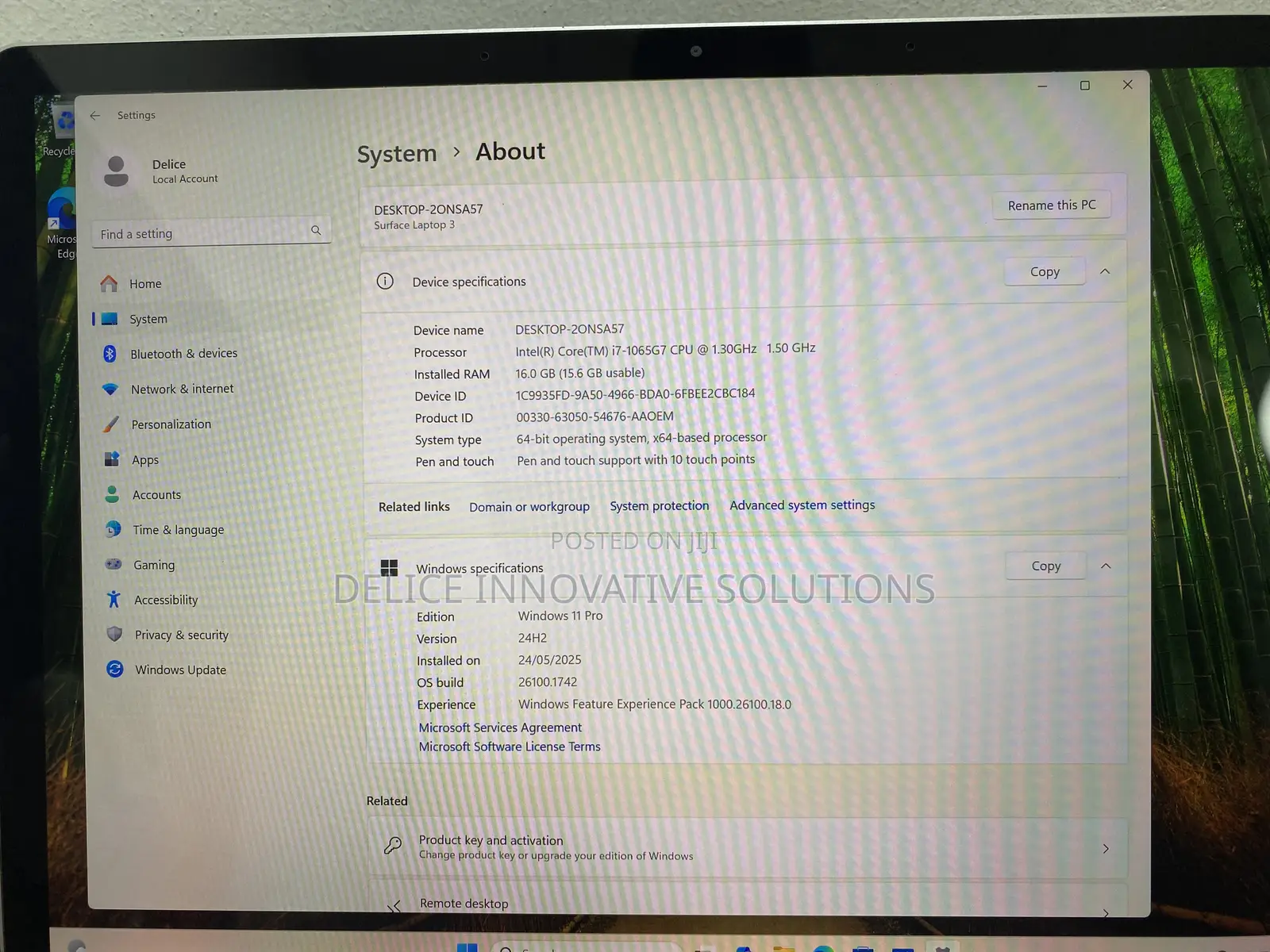
Task: Collapse the Device specifications section
Action: tap(1105, 271)
